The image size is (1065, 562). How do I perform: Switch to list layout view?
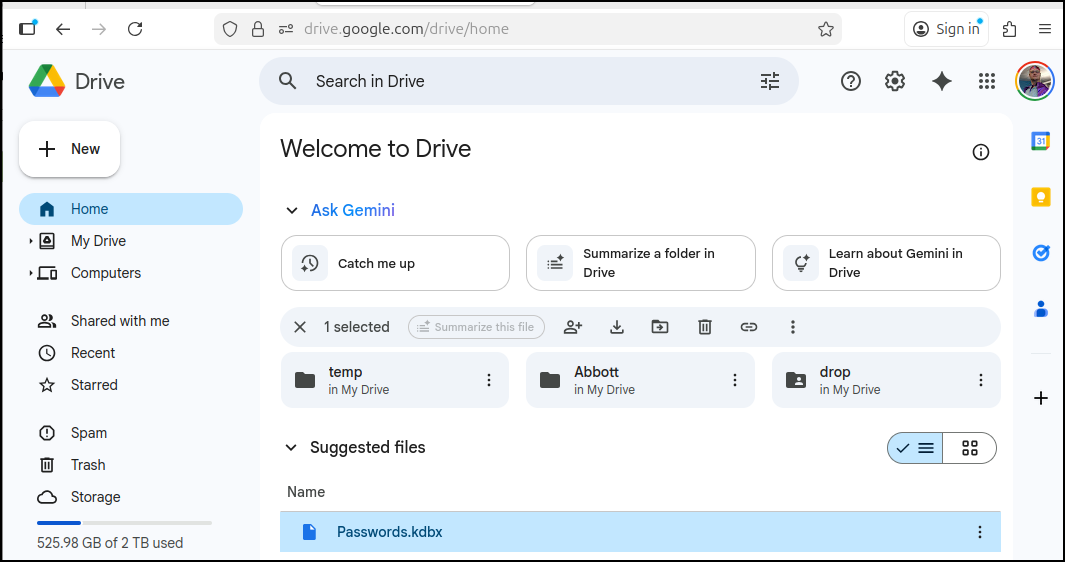915,449
